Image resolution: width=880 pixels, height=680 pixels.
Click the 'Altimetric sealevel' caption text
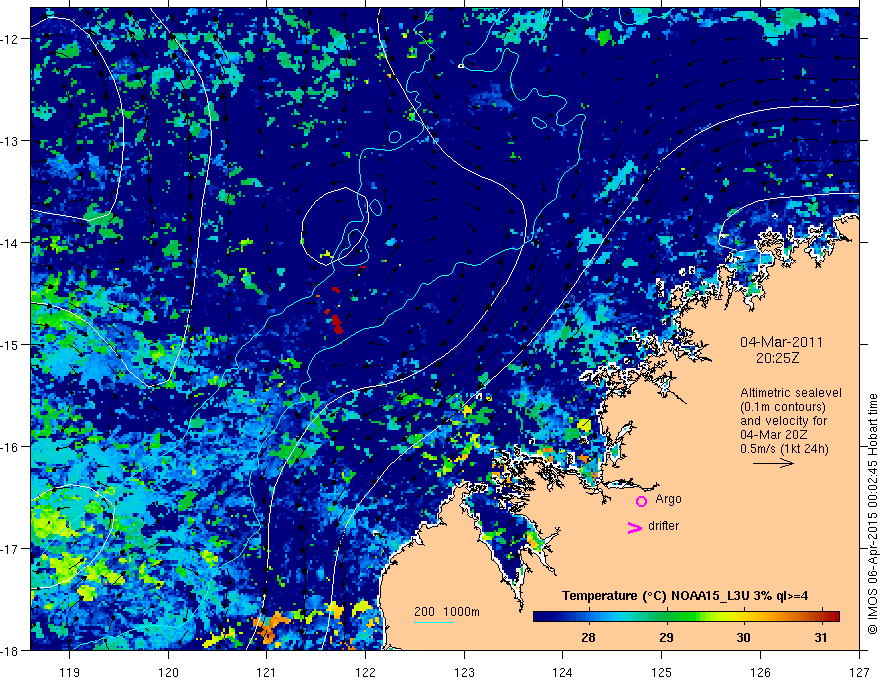click(791, 393)
